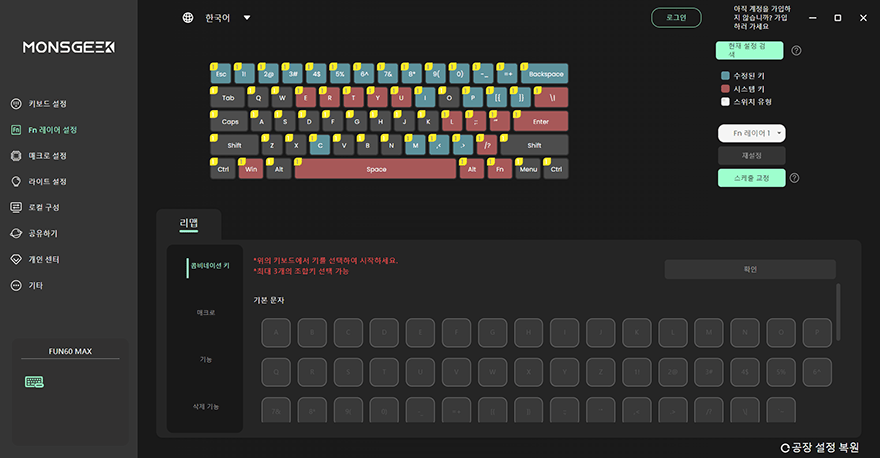Viewport: 880px width, 458px height.
Task: Open 라이트 설정 menu item
Action: tap(47, 181)
